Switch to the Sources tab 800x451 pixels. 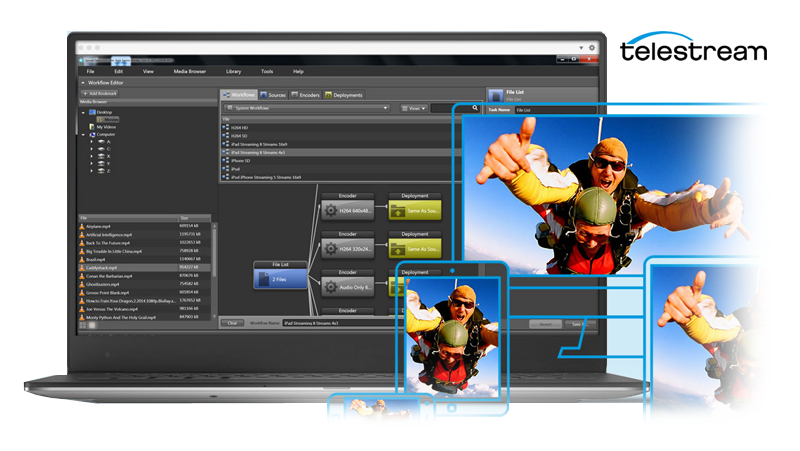tap(273, 95)
